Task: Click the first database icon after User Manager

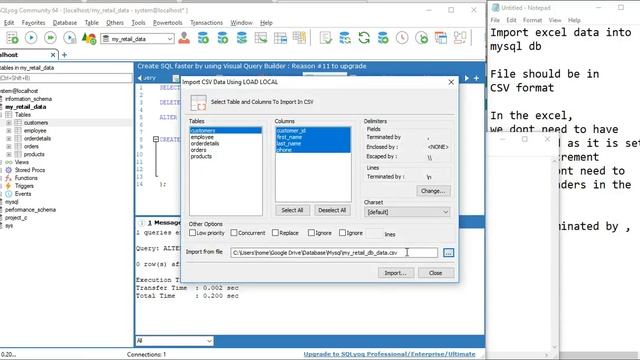Action: 203,38
